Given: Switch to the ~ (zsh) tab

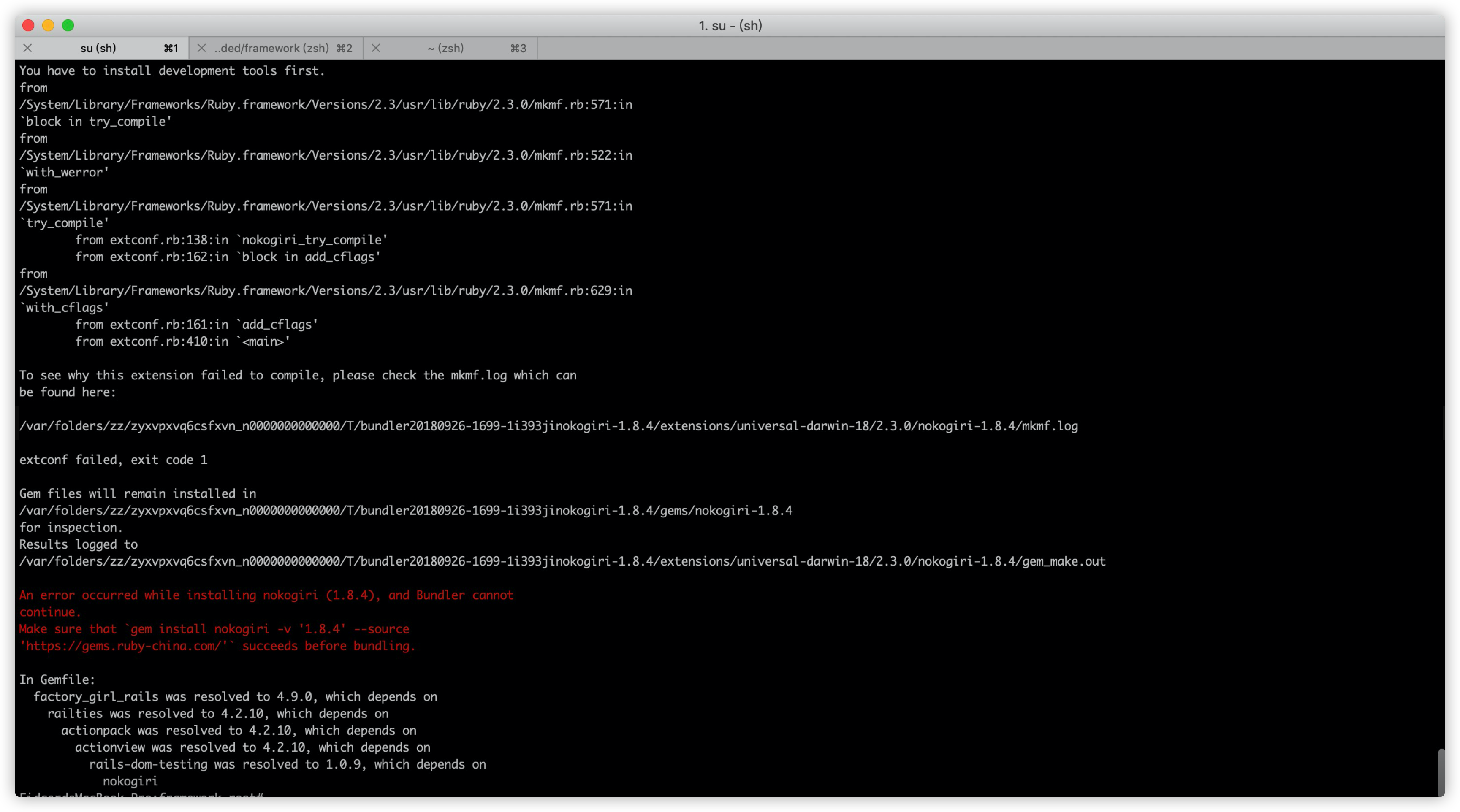Looking at the screenshot, I should click(445, 48).
